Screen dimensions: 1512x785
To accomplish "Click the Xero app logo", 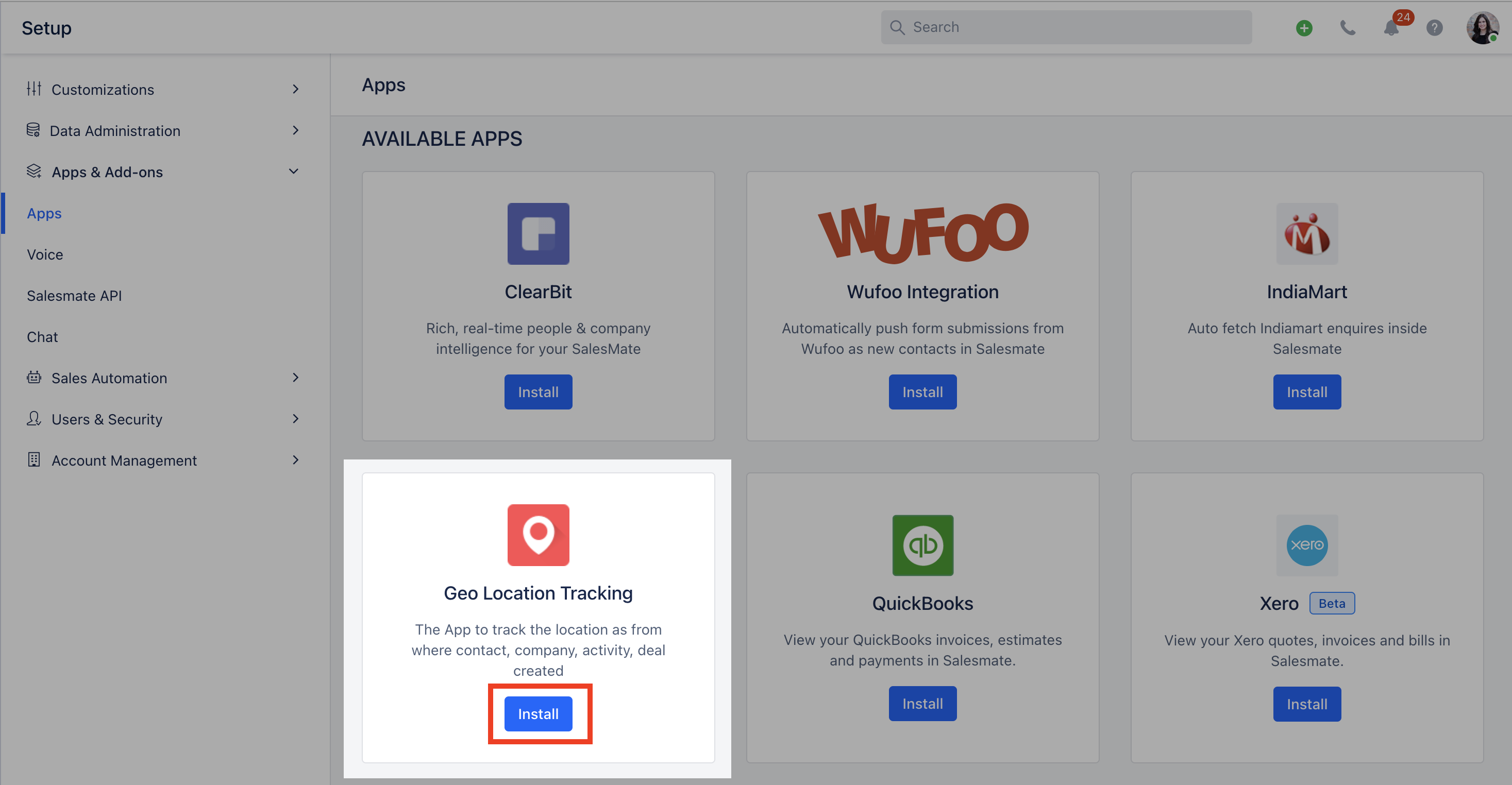I will [1306, 545].
